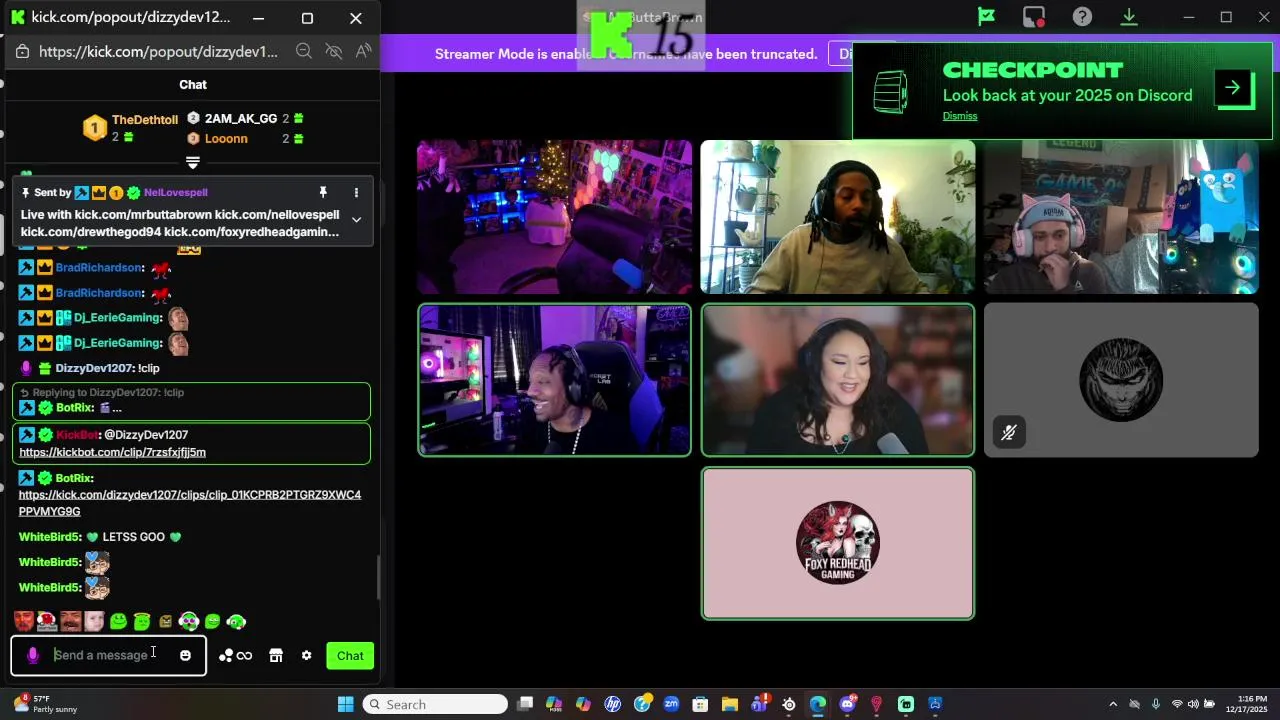Image resolution: width=1280 pixels, height=720 pixels.
Task: Click Discord download update arrow icon
Action: pyautogui.click(x=1129, y=17)
